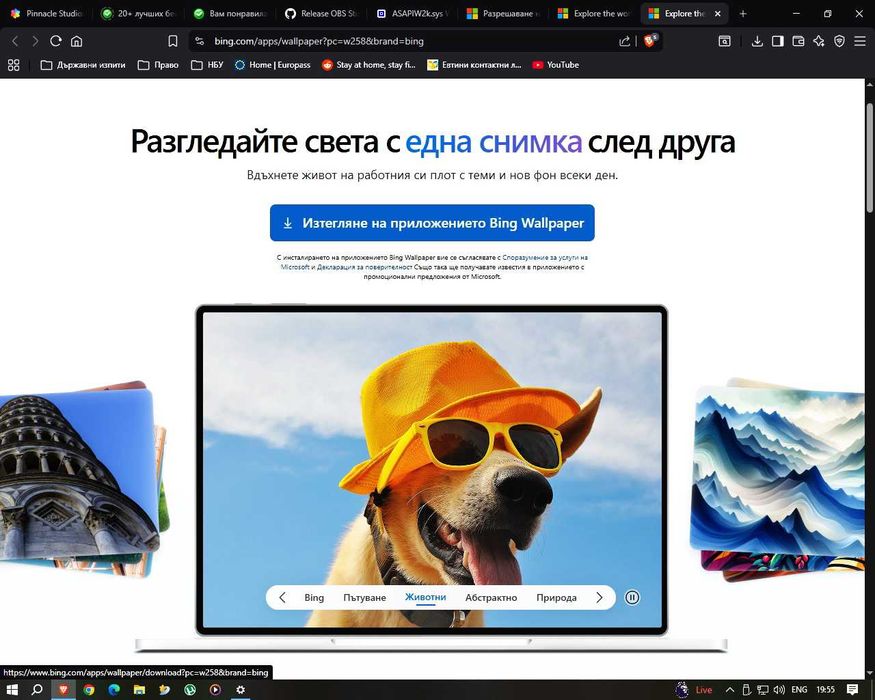The width and height of the screenshot is (875, 700).
Task: Open a new browser tab
Action: (743, 14)
